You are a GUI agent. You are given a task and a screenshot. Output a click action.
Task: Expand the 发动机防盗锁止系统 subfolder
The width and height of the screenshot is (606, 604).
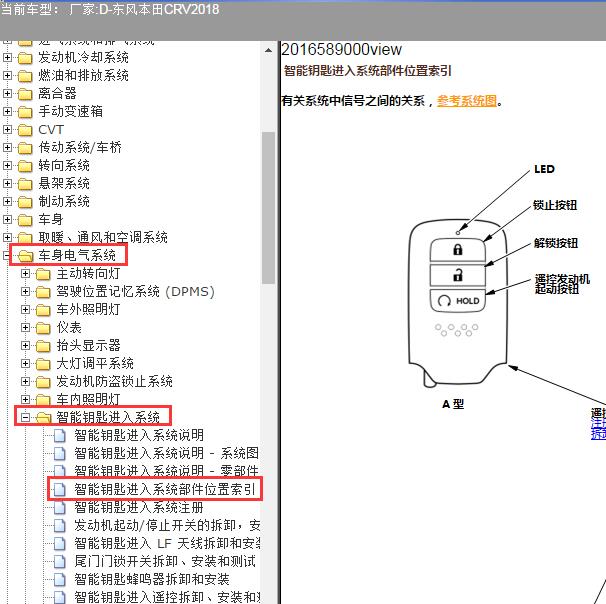click(x=25, y=381)
